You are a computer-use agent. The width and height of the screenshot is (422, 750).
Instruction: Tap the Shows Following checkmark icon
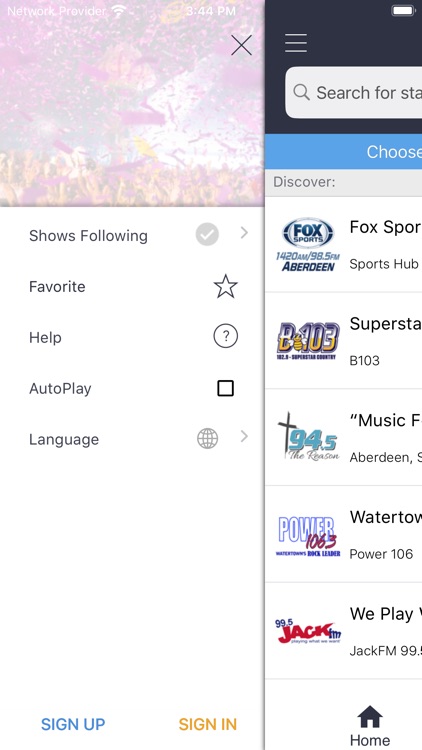pyautogui.click(x=207, y=234)
